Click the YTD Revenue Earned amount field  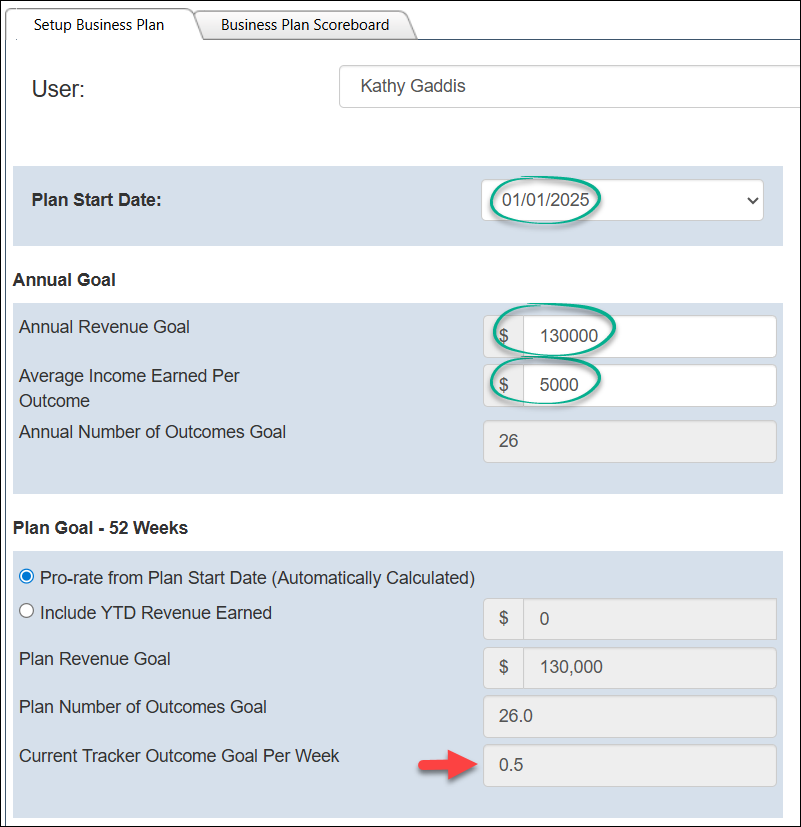click(649, 619)
